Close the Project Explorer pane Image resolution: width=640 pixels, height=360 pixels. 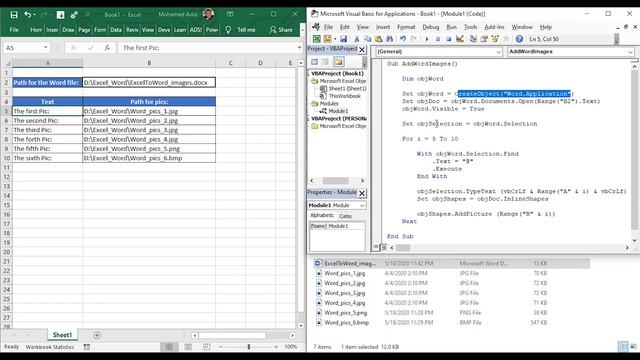[x=362, y=50]
